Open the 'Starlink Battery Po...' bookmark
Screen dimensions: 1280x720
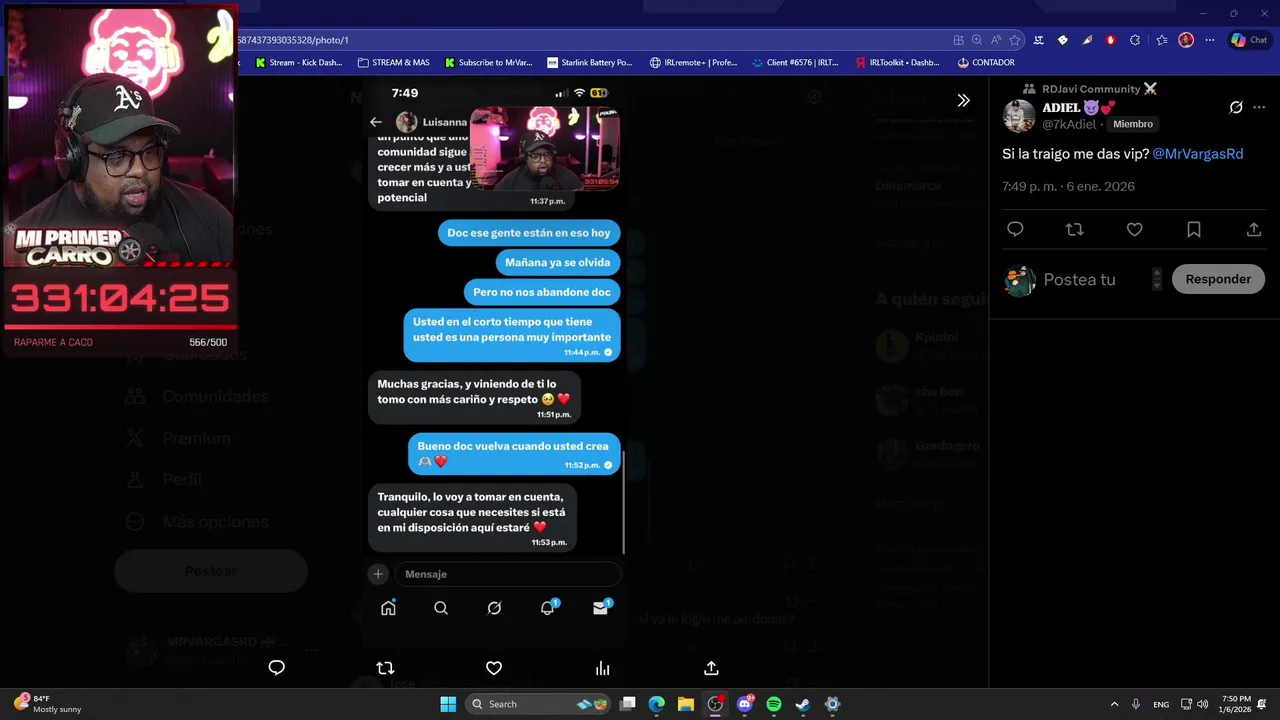pyautogui.click(x=590, y=62)
